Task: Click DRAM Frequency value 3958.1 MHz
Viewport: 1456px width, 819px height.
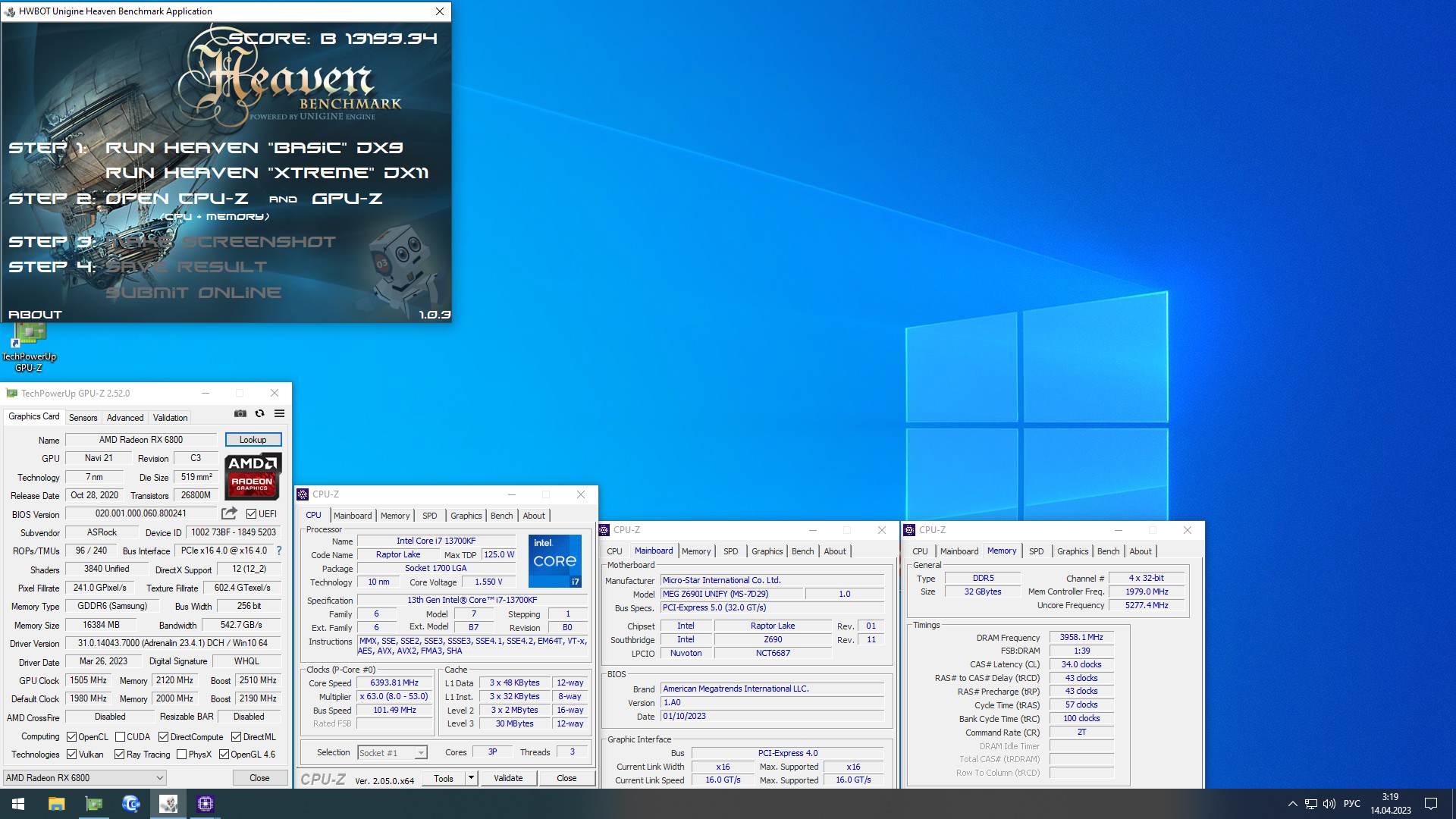Action: (x=1081, y=637)
